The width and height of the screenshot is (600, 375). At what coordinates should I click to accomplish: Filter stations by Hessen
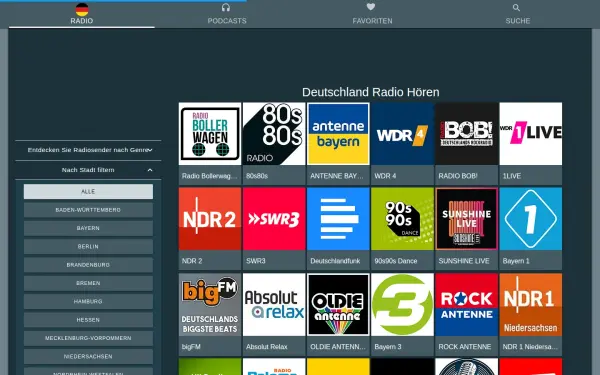click(88, 320)
